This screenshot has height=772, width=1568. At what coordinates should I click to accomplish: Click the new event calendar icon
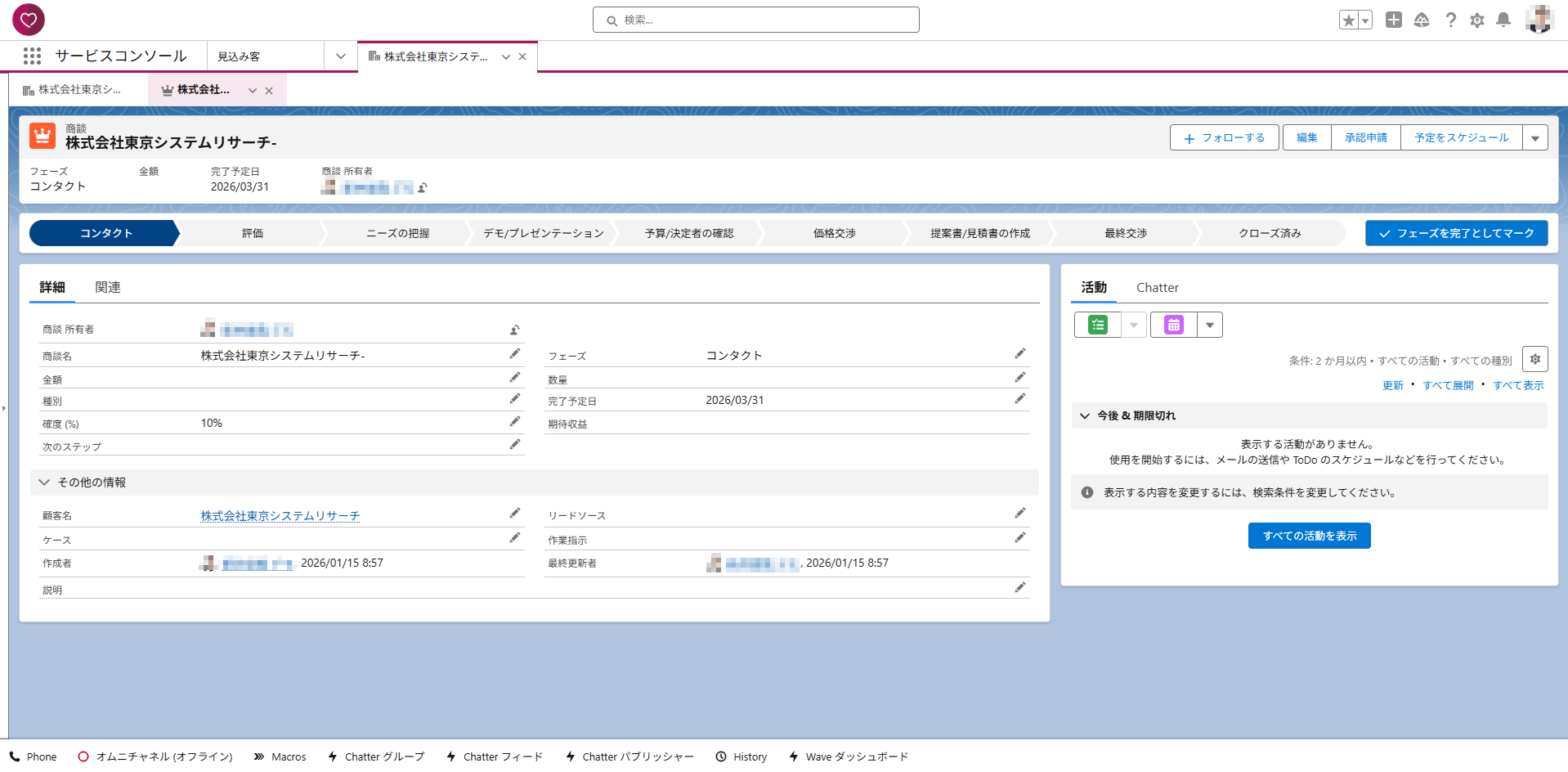pyautogui.click(x=1173, y=325)
